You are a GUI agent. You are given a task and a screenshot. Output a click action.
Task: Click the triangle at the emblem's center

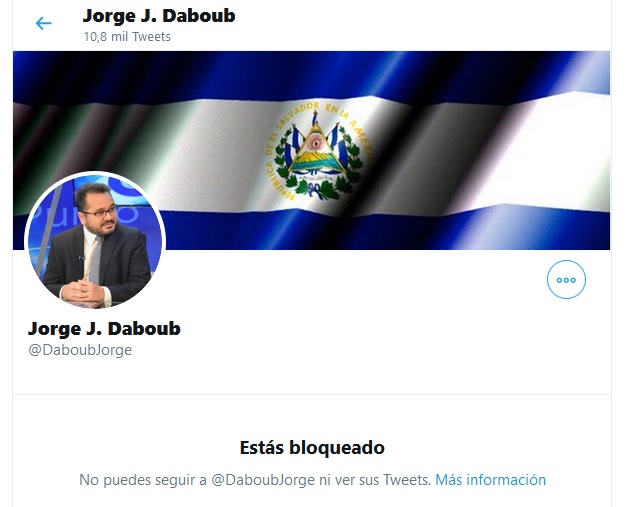pos(318,149)
